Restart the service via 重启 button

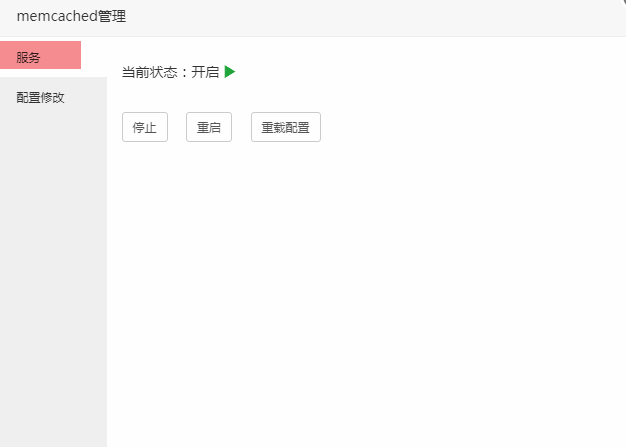coord(209,127)
